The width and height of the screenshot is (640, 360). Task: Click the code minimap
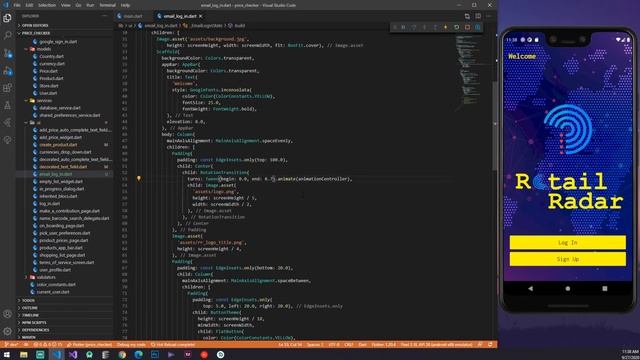[469, 73]
